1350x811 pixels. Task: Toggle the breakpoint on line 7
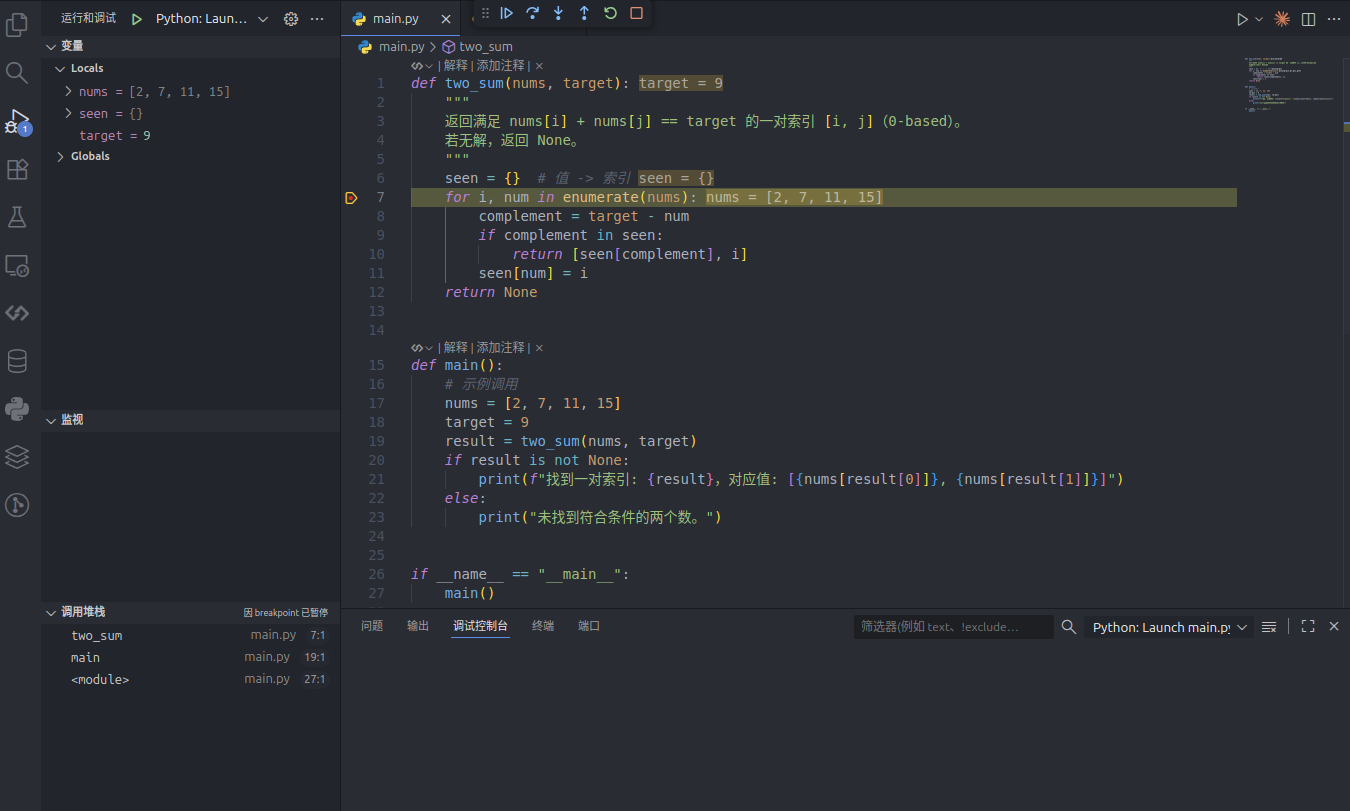[351, 198]
